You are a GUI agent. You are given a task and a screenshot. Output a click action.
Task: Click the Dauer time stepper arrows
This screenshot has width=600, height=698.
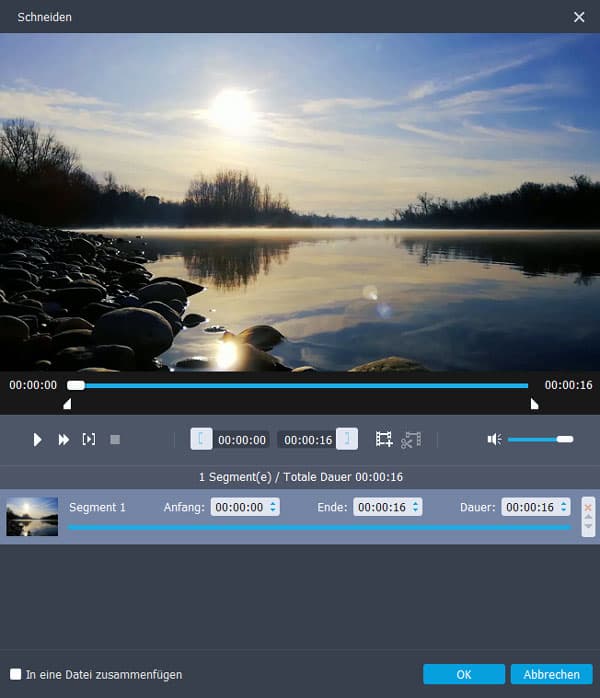pyautogui.click(x=564, y=508)
